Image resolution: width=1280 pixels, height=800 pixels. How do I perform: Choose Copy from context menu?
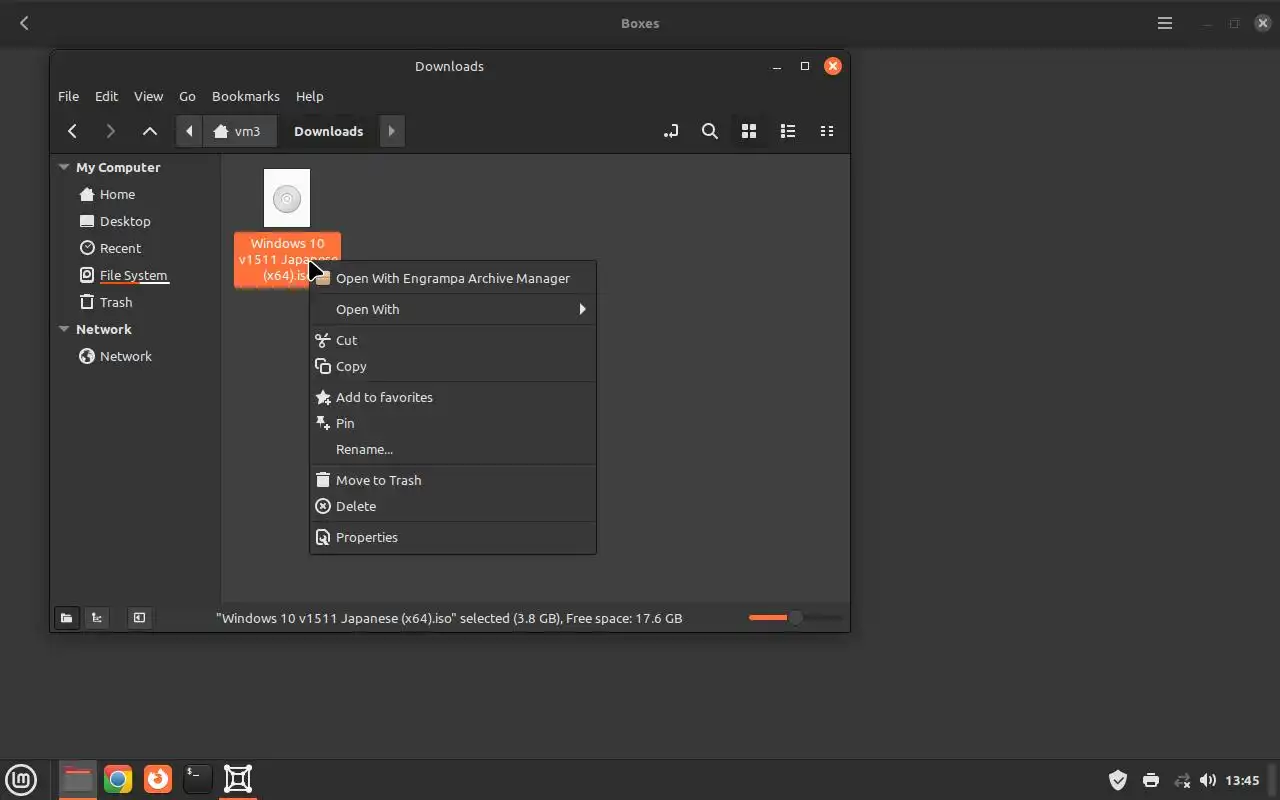click(453, 366)
